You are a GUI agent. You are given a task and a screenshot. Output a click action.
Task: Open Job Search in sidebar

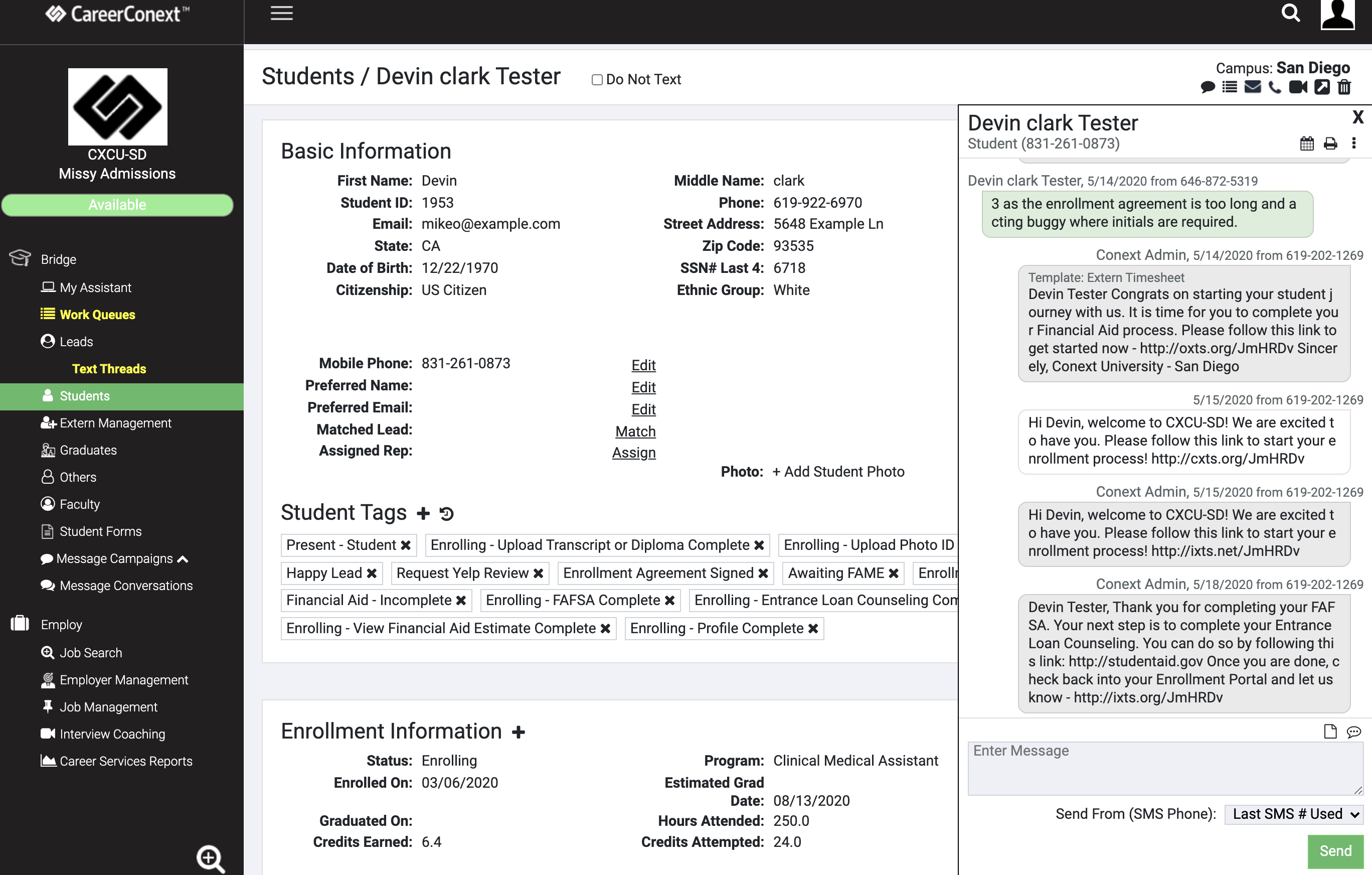81,653
